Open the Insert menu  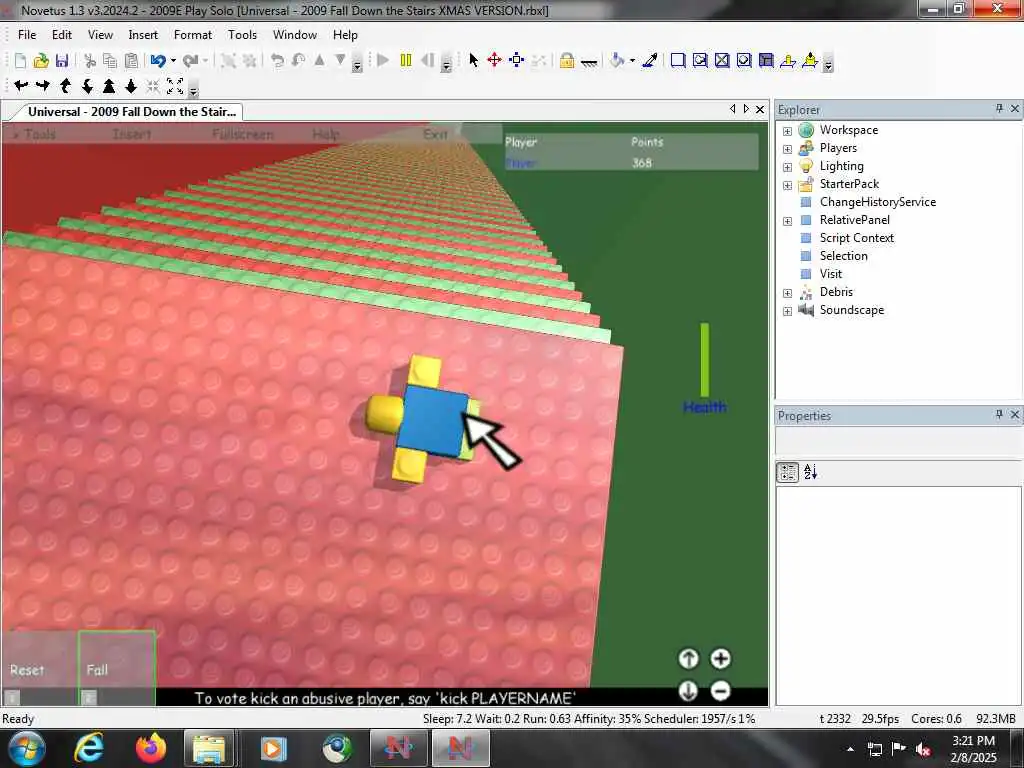[143, 35]
